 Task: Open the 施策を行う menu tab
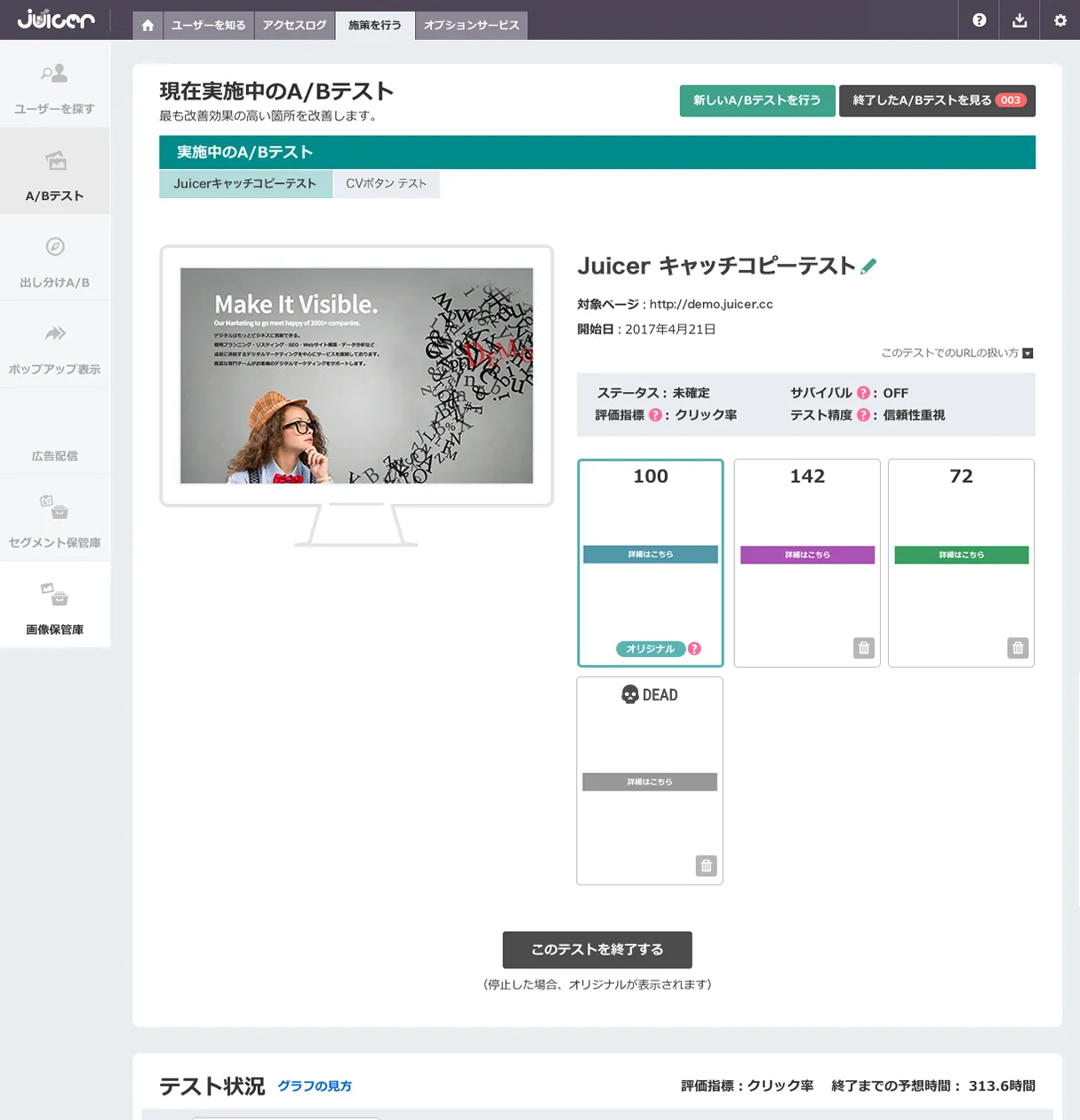click(374, 26)
